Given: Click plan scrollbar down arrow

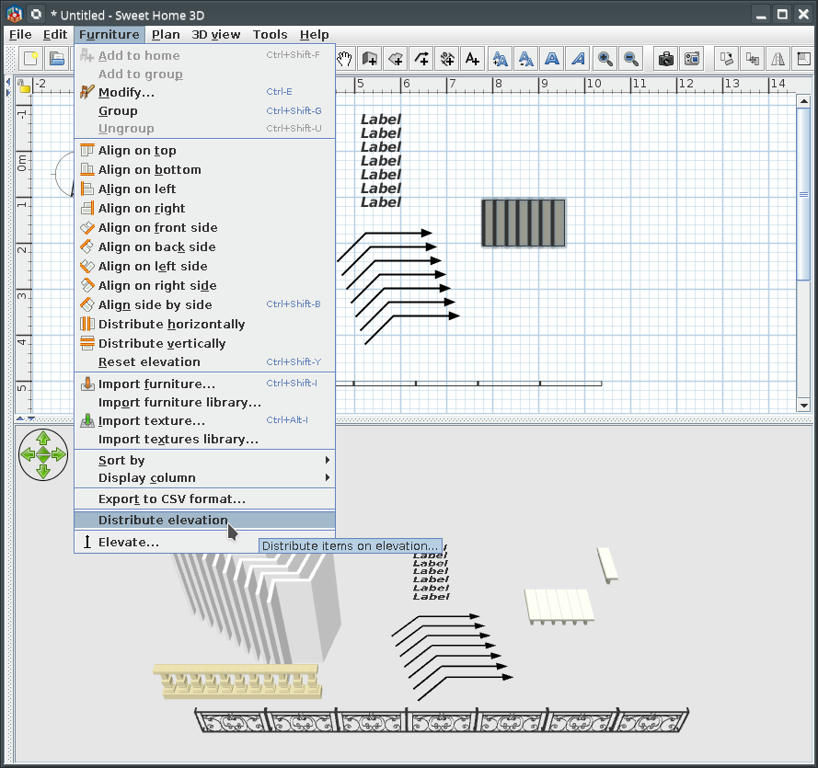Looking at the screenshot, I should [x=804, y=405].
